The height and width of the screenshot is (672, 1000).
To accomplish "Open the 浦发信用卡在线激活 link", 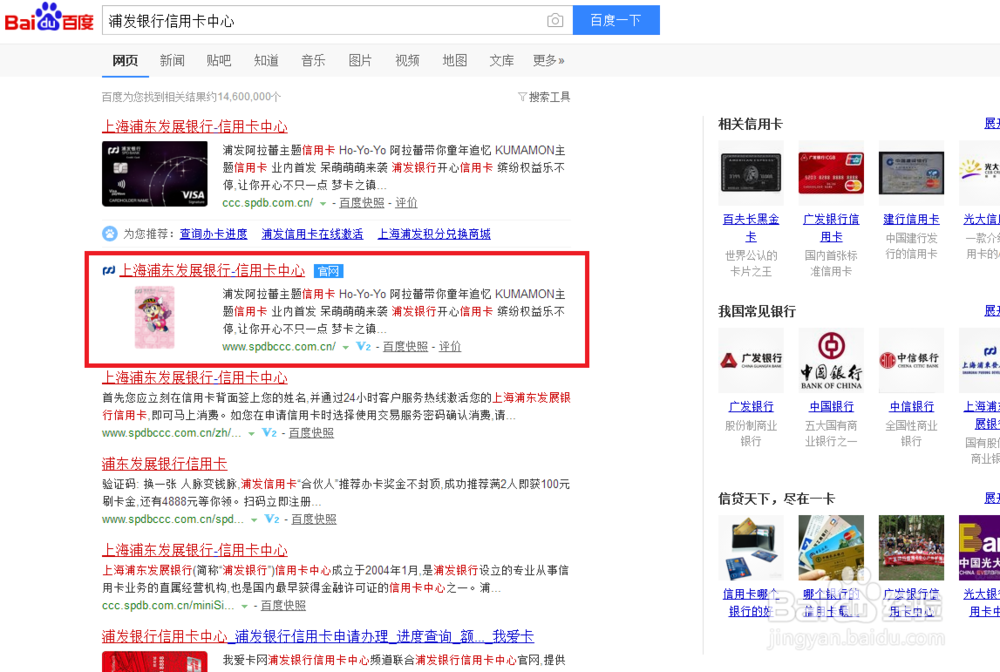I will click(312, 234).
